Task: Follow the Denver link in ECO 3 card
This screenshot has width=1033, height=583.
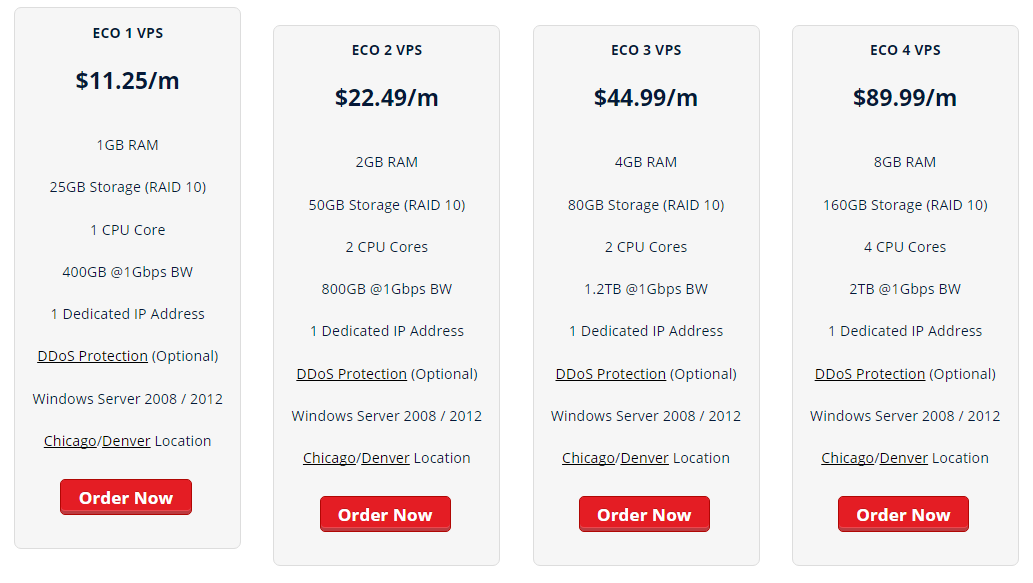Action: pyautogui.click(x=644, y=458)
